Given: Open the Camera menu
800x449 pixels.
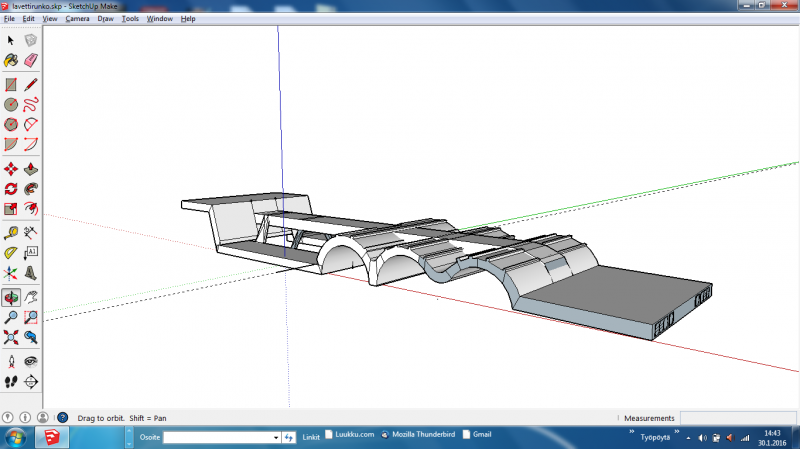Looking at the screenshot, I should [x=77, y=19].
